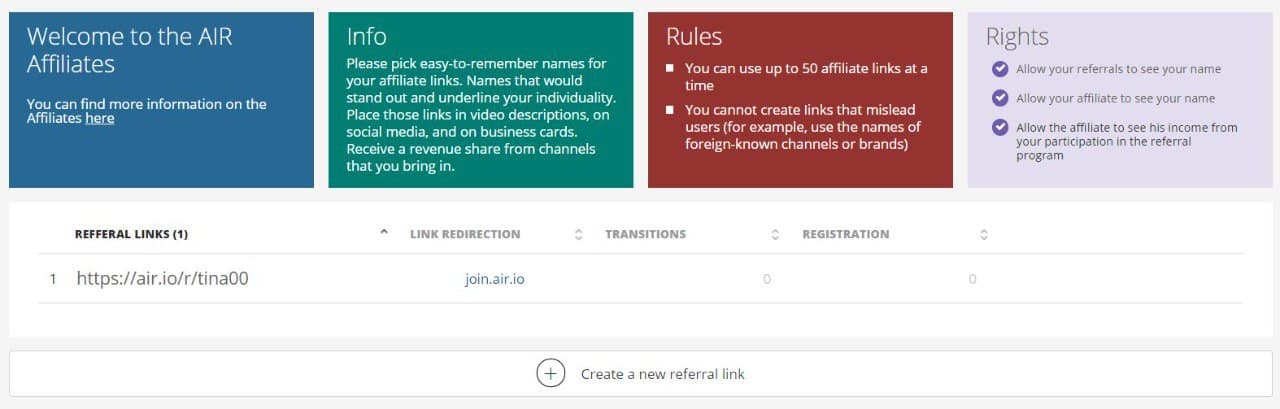Click the Welcome to the AIR Affiliates panel
This screenshot has width=1280, height=409.
pos(161,100)
